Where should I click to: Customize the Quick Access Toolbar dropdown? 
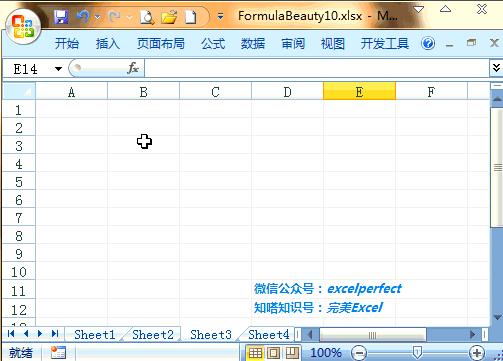pos(220,16)
